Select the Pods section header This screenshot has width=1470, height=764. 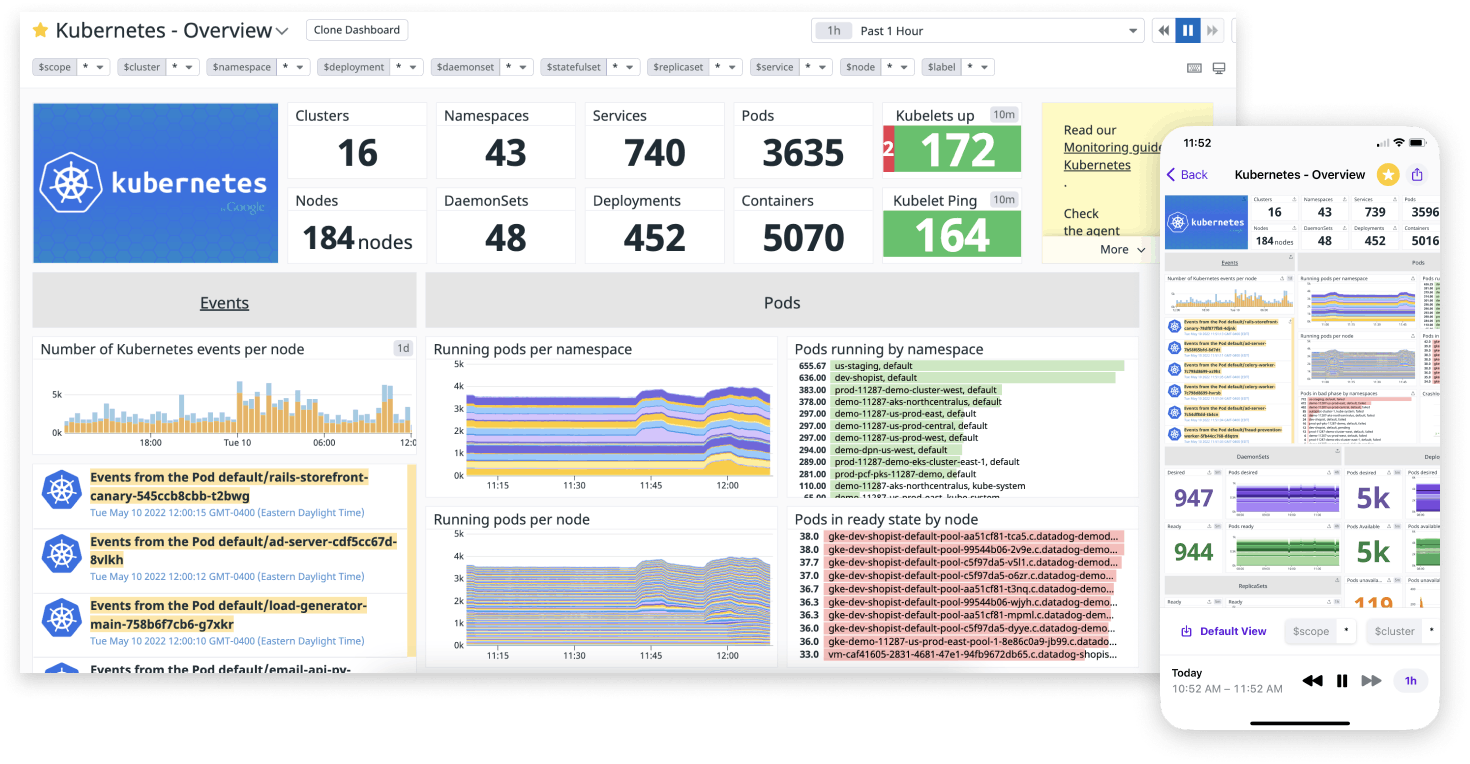click(782, 302)
